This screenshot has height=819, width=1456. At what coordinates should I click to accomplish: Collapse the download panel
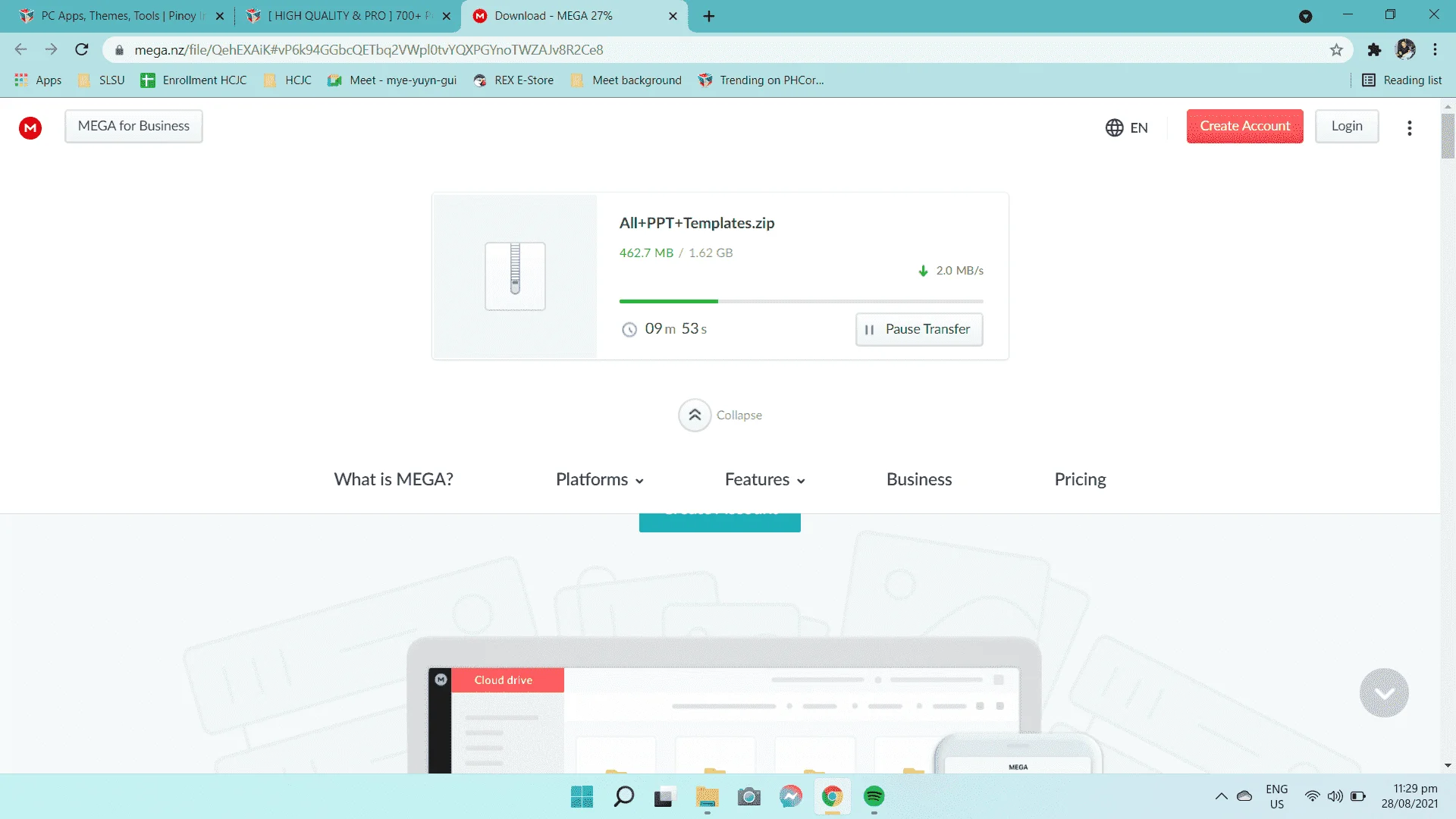pos(720,415)
